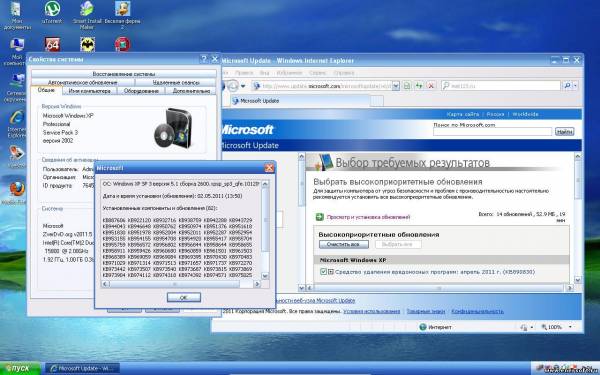Click OK in the Microsoft dialog
This screenshot has height=375, width=600.
click(184, 297)
